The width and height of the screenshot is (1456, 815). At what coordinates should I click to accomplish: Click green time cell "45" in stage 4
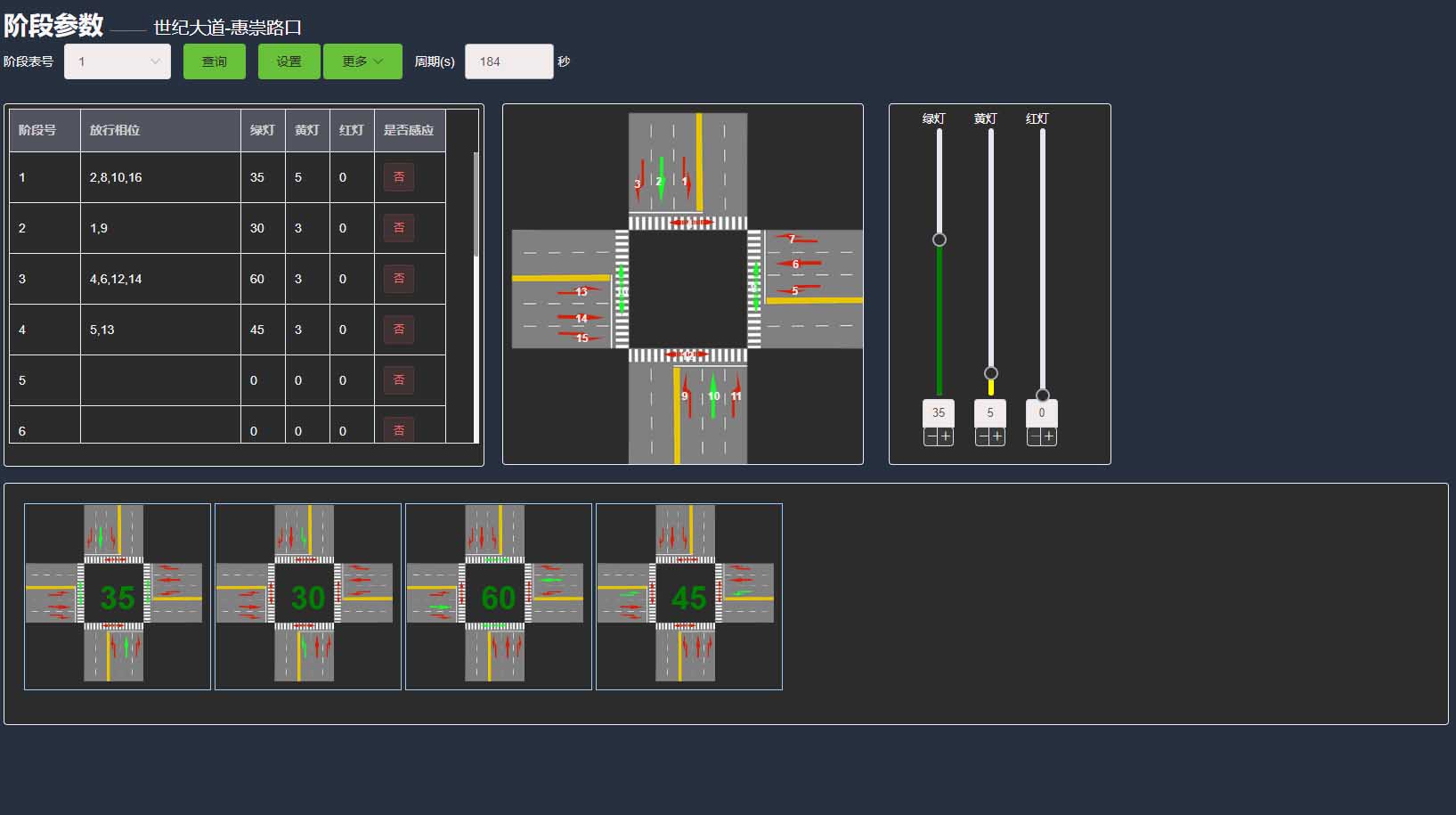coord(263,330)
